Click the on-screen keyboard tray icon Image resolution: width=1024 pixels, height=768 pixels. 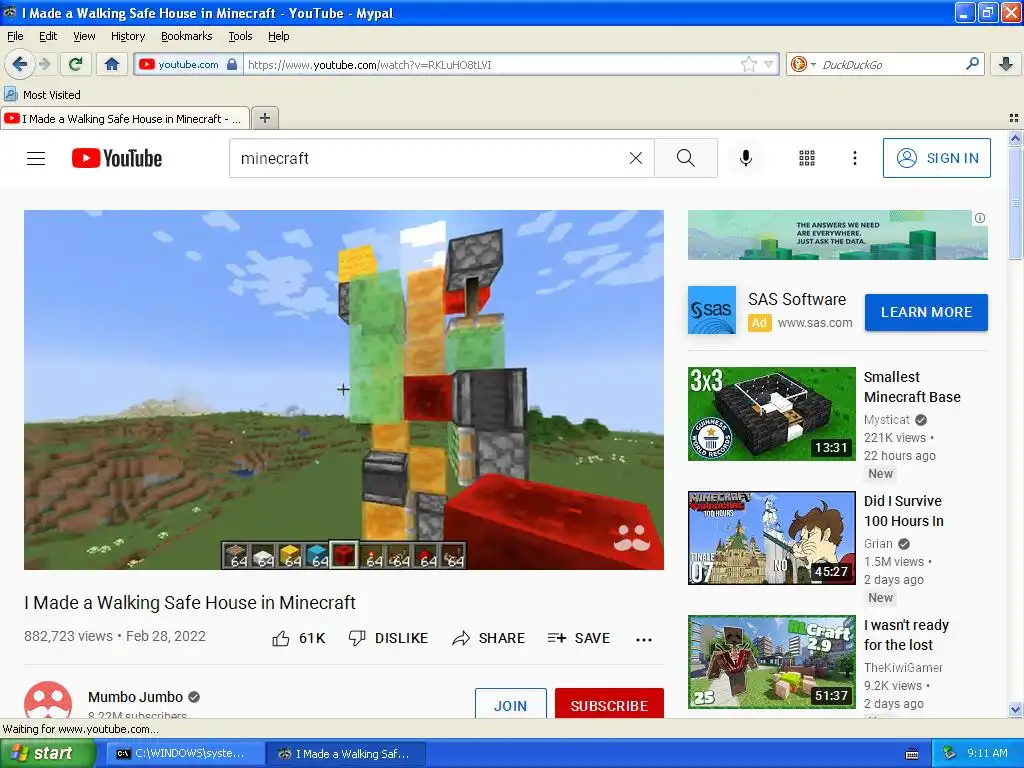click(912, 754)
